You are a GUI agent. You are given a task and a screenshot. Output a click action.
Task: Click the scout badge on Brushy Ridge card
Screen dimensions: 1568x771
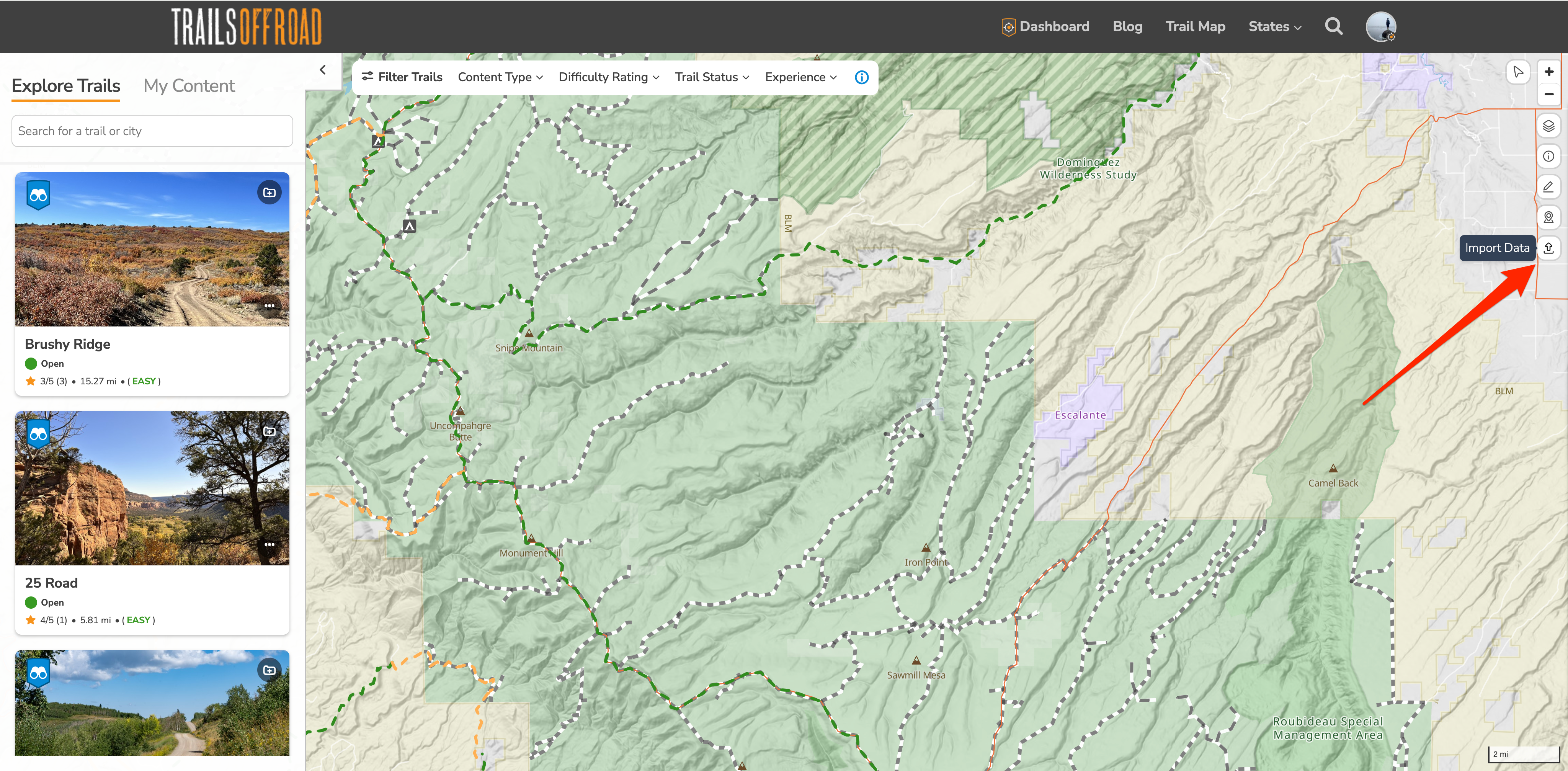pyautogui.click(x=38, y=195)
